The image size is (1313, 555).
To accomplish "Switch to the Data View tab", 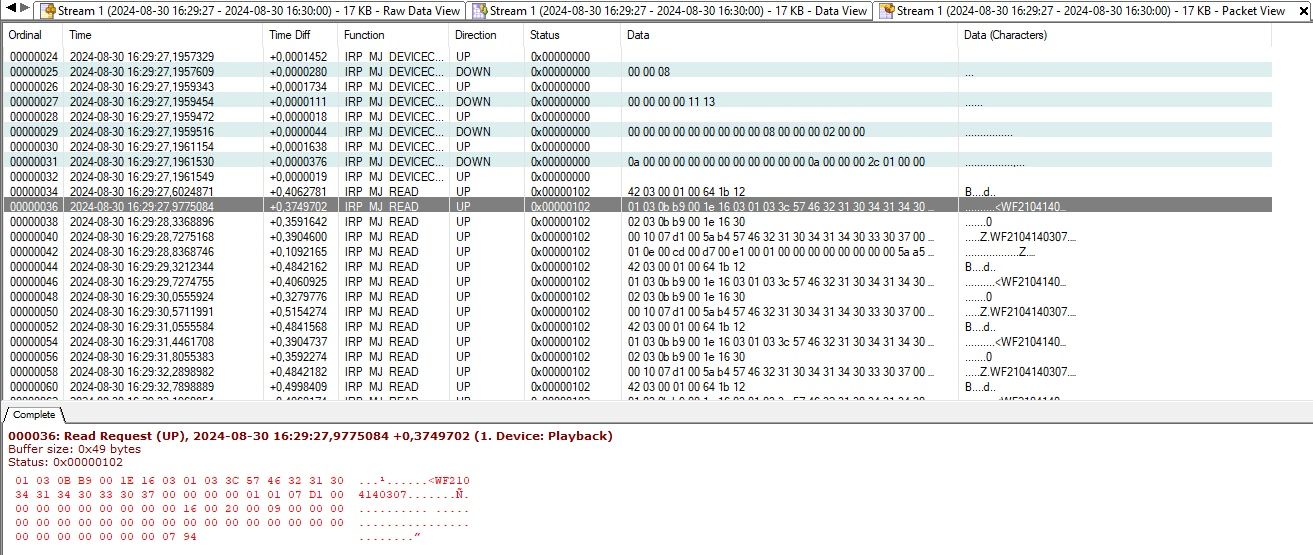I will tap(669, 11).
